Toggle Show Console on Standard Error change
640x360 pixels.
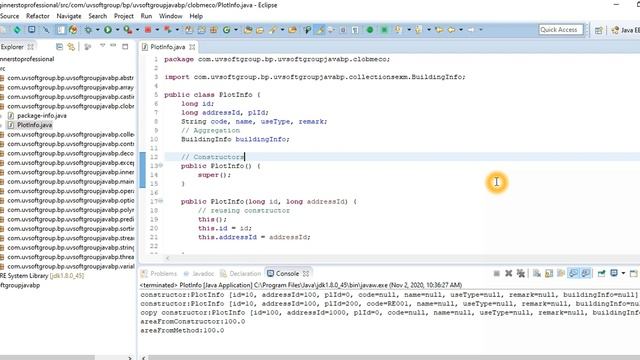[585, 273]
